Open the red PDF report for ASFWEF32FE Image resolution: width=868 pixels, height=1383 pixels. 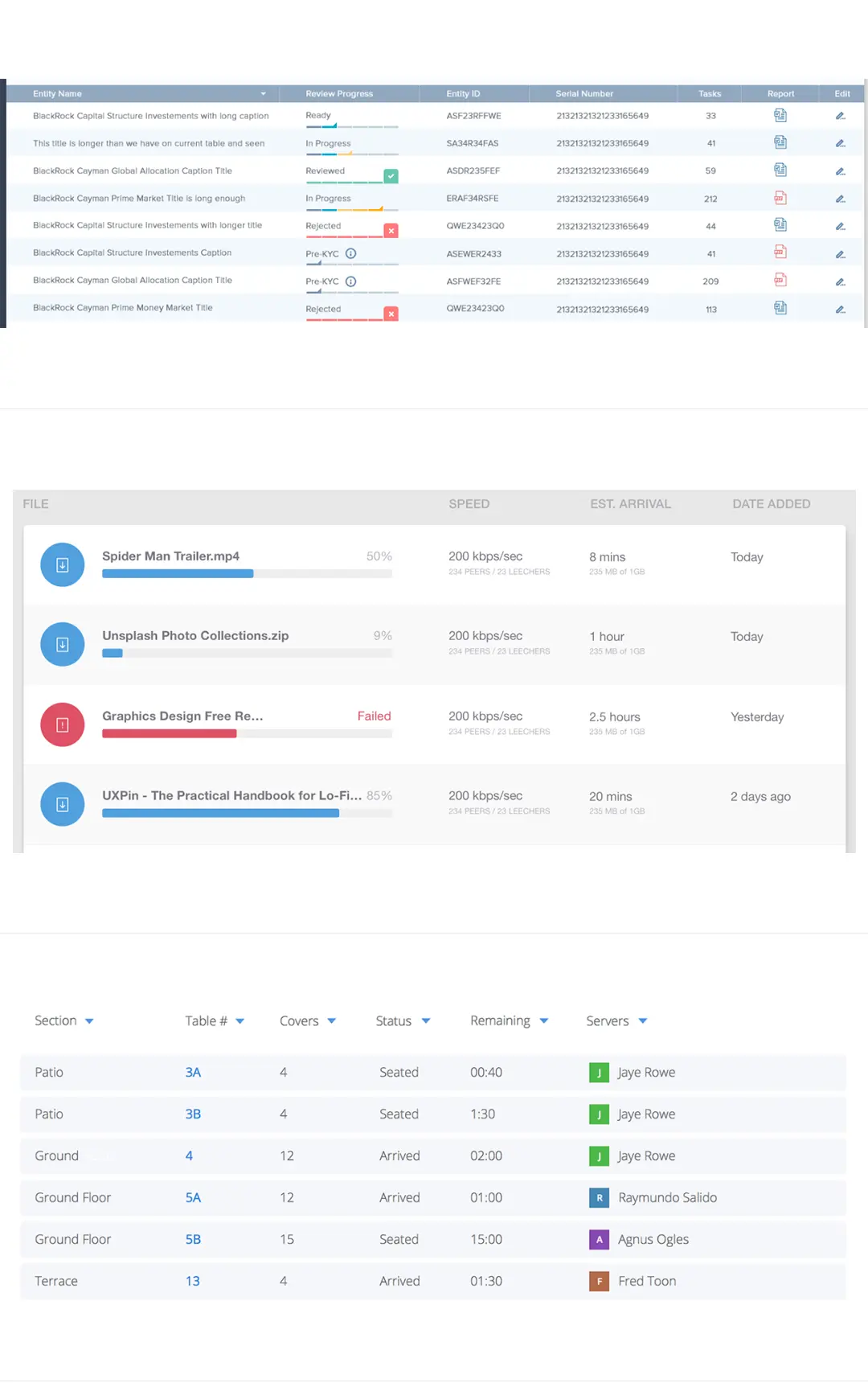[780, 280]
